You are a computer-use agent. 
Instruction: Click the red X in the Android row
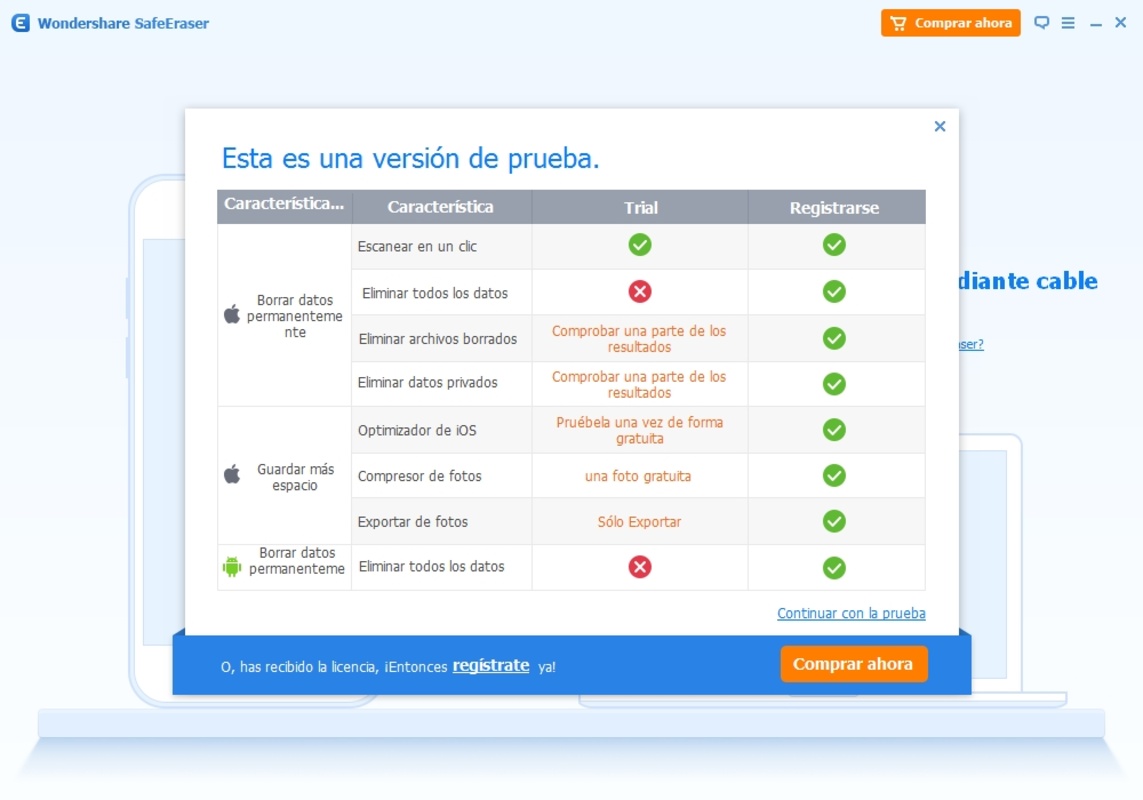click(640, 567)
